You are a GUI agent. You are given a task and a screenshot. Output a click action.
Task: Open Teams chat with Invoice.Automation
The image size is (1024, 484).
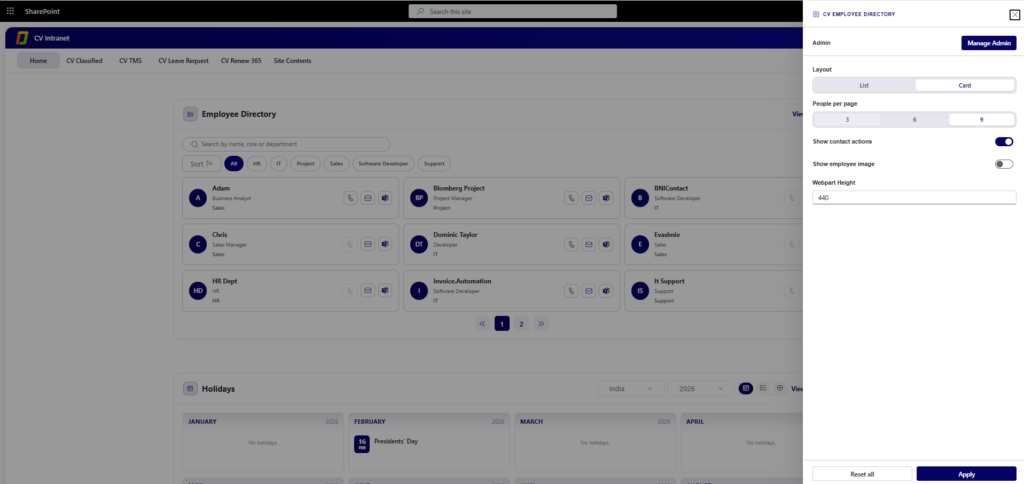pyautogui.click(x=606, y=291)
